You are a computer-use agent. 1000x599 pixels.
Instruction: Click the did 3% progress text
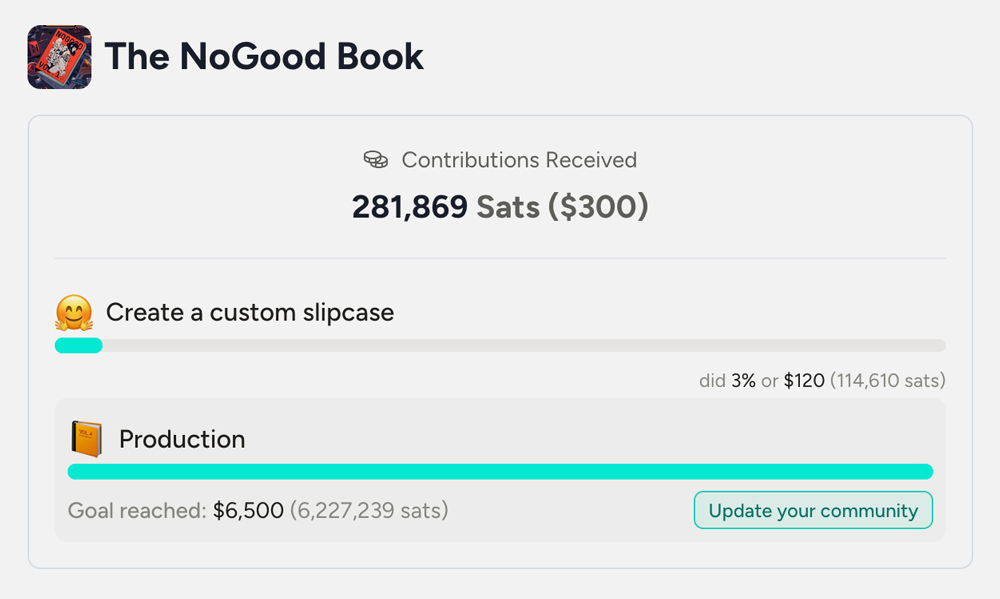[x=727, y=381]
